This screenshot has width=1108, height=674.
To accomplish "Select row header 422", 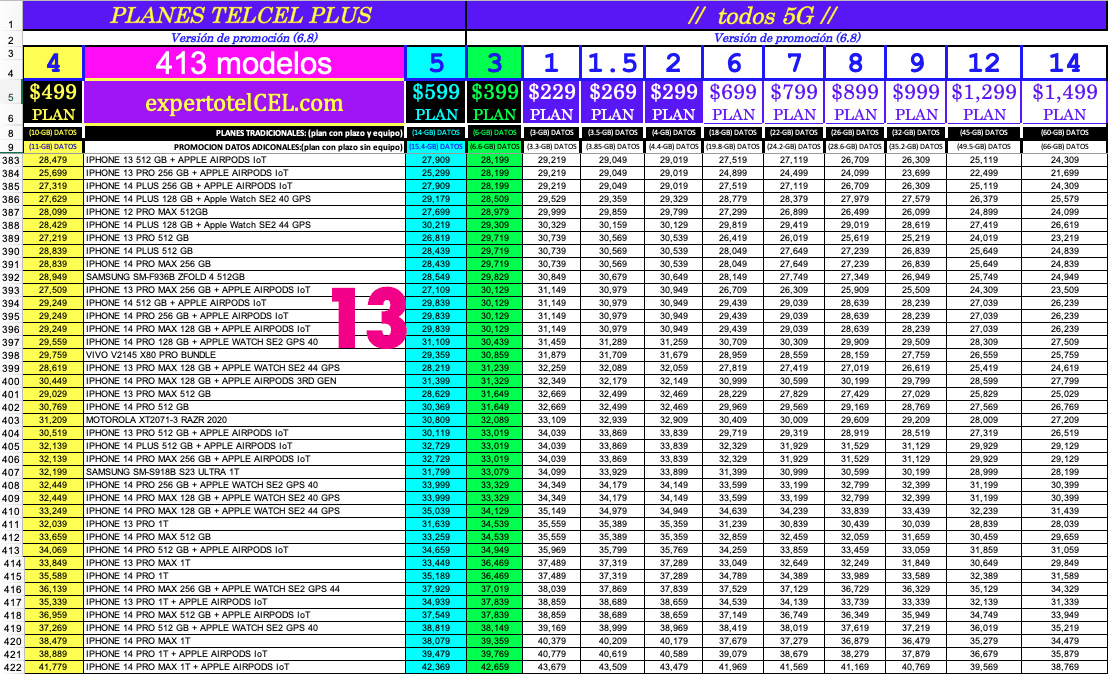I will click(11, 667).
